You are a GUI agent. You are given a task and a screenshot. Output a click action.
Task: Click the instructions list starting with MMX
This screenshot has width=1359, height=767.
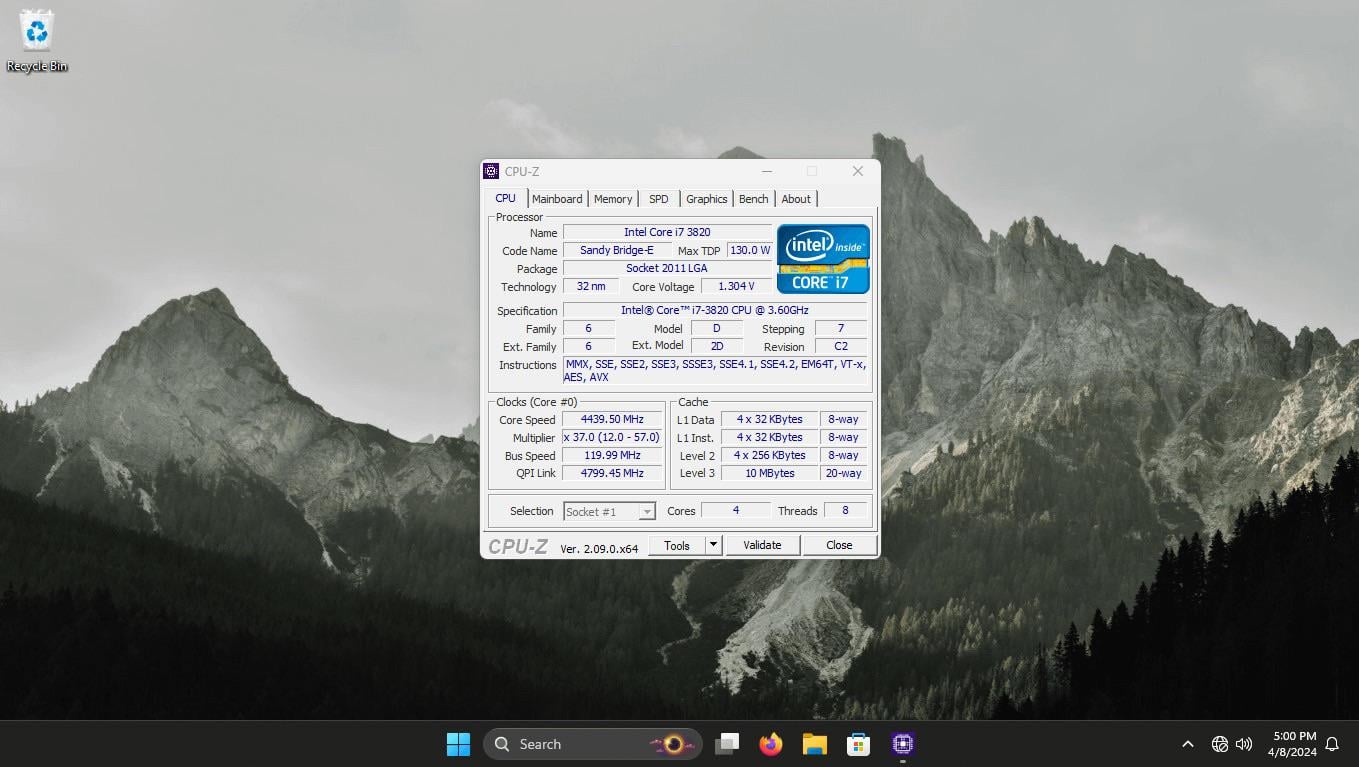[715, 371]
